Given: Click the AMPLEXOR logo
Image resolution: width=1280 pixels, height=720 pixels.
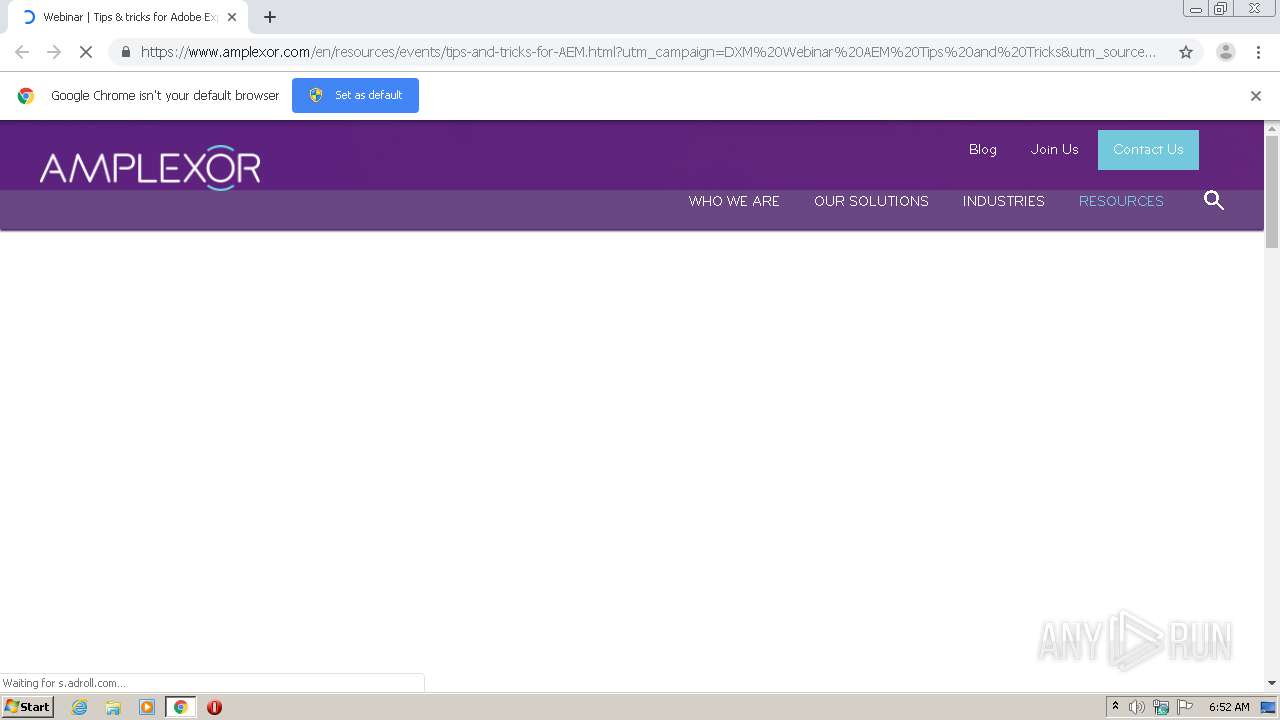Looking at the screenshot, I should 150,167.
